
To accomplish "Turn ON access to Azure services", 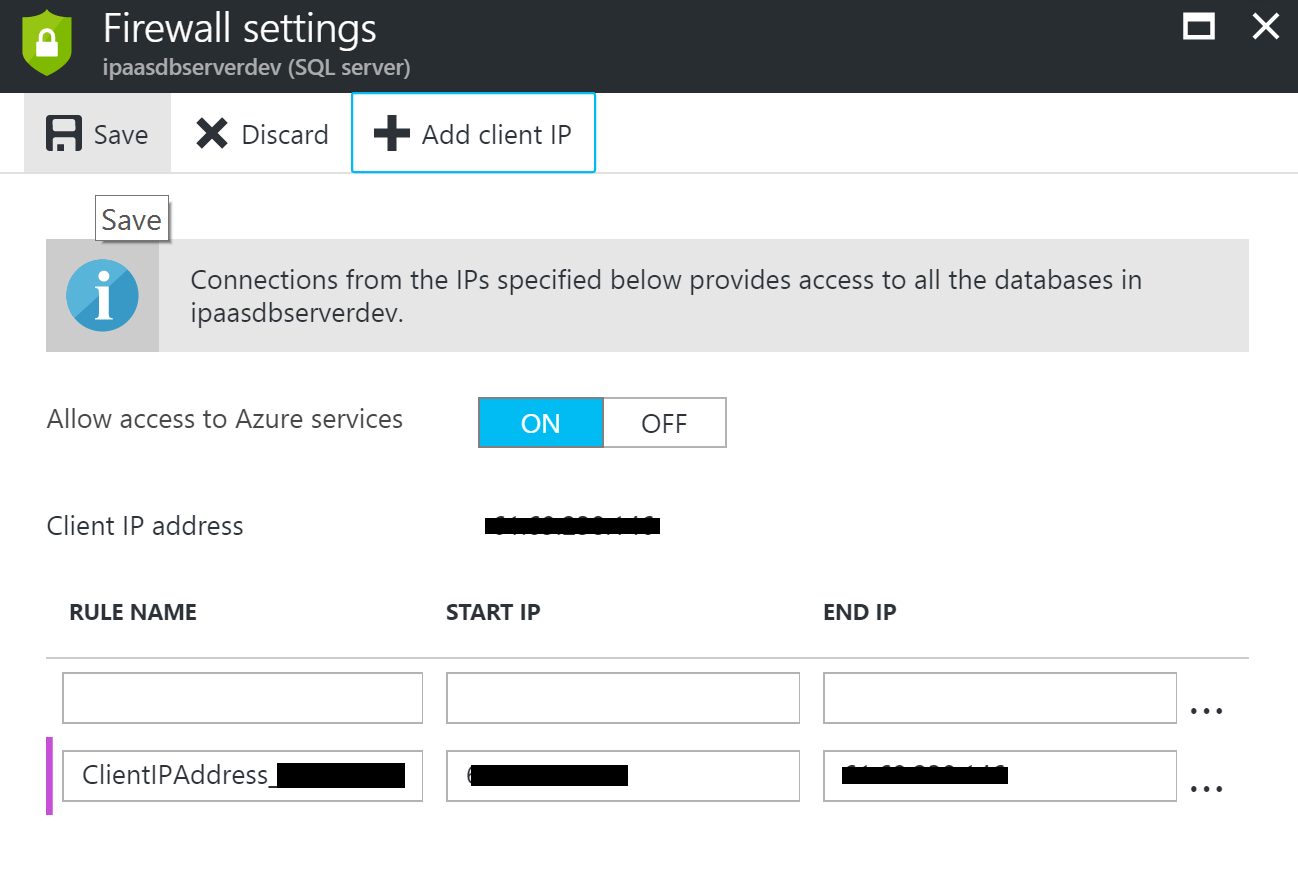I will (x=541, y=423).
